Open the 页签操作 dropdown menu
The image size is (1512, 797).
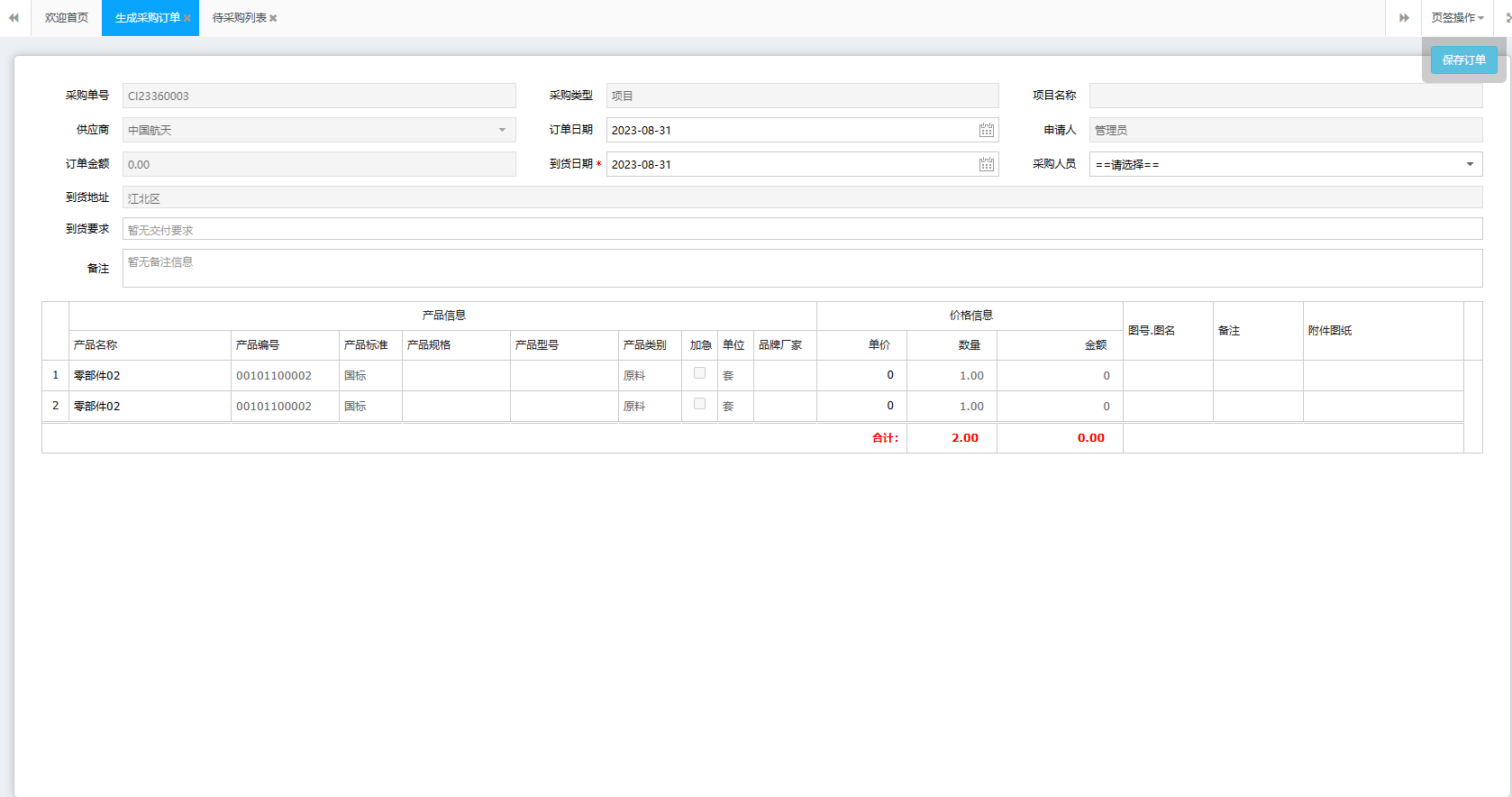pyautogui.click(x=1456, y=18)
